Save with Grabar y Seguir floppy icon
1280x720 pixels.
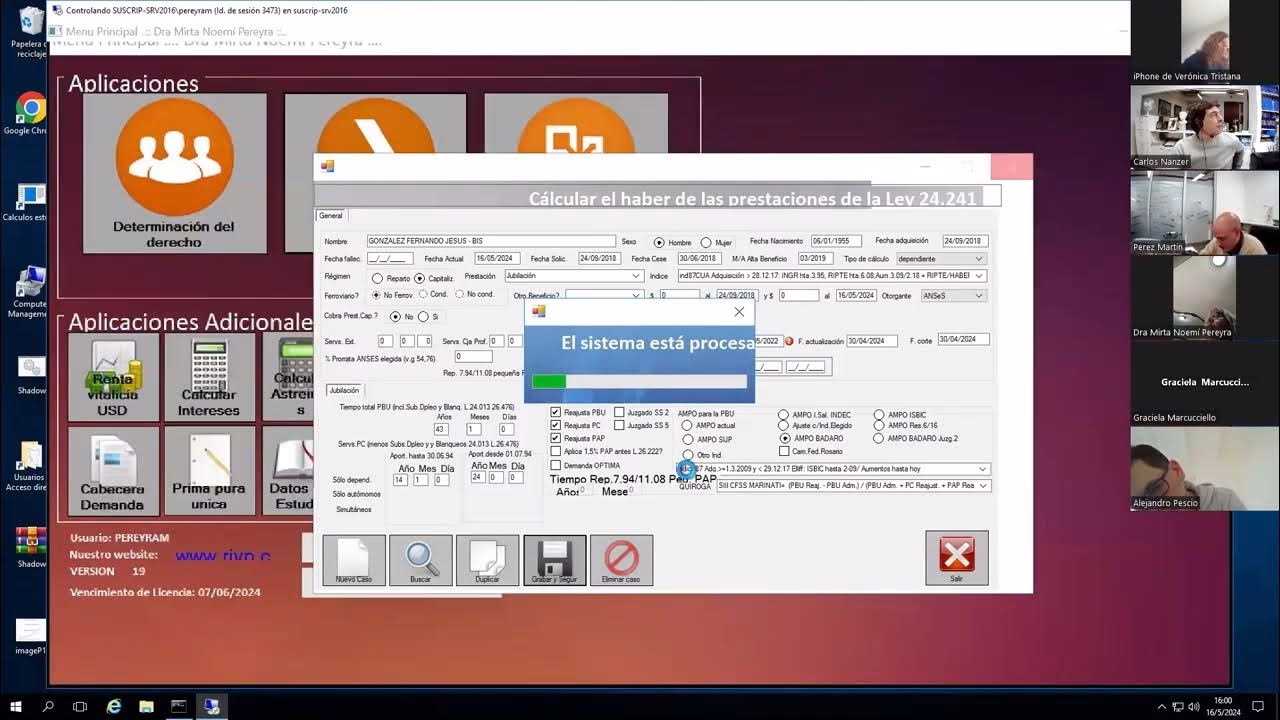(554, 559)
